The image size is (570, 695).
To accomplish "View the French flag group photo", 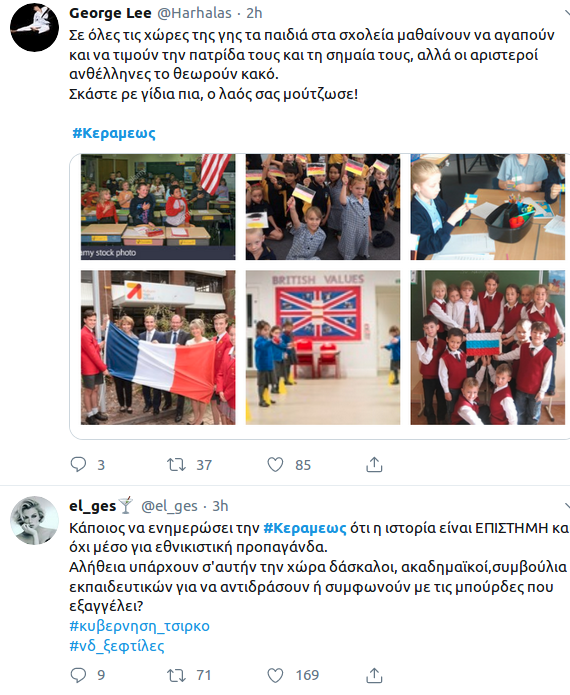I will click(x=158, y=348).
